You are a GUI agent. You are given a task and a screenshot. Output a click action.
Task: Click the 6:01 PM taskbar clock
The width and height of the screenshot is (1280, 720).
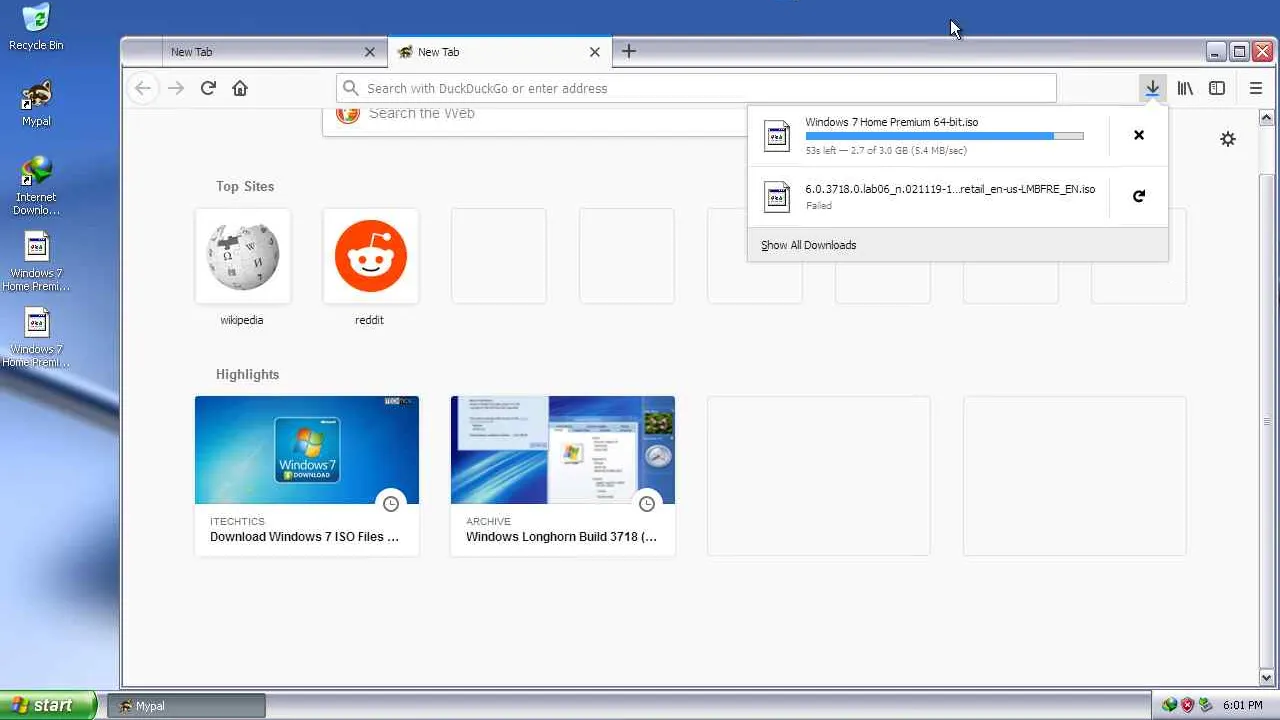click(x=1242, y=705)
